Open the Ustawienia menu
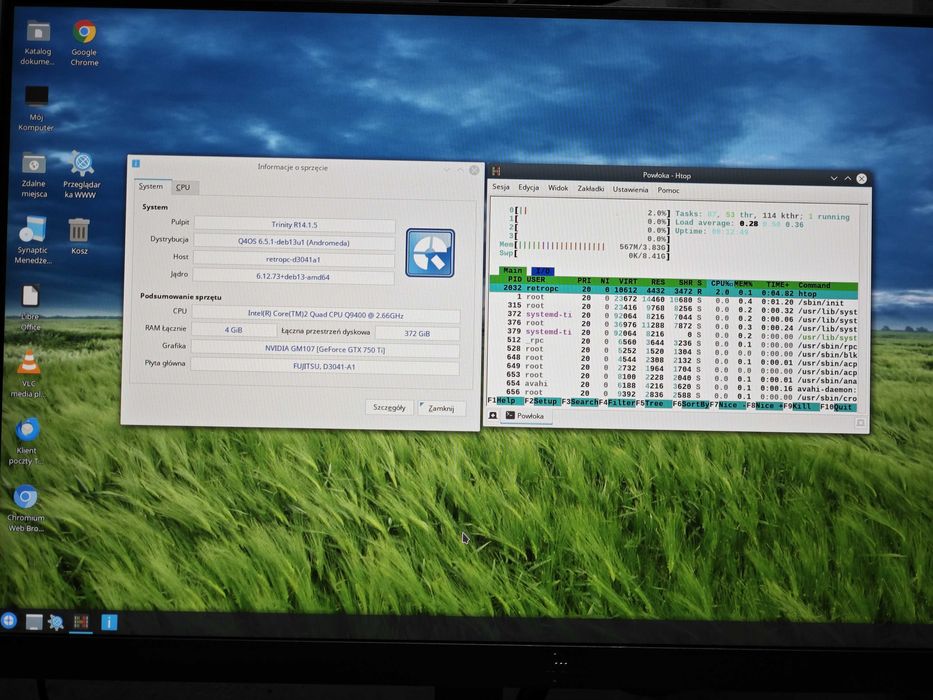This screenshot has width=933, height=700. pos(630,189)
